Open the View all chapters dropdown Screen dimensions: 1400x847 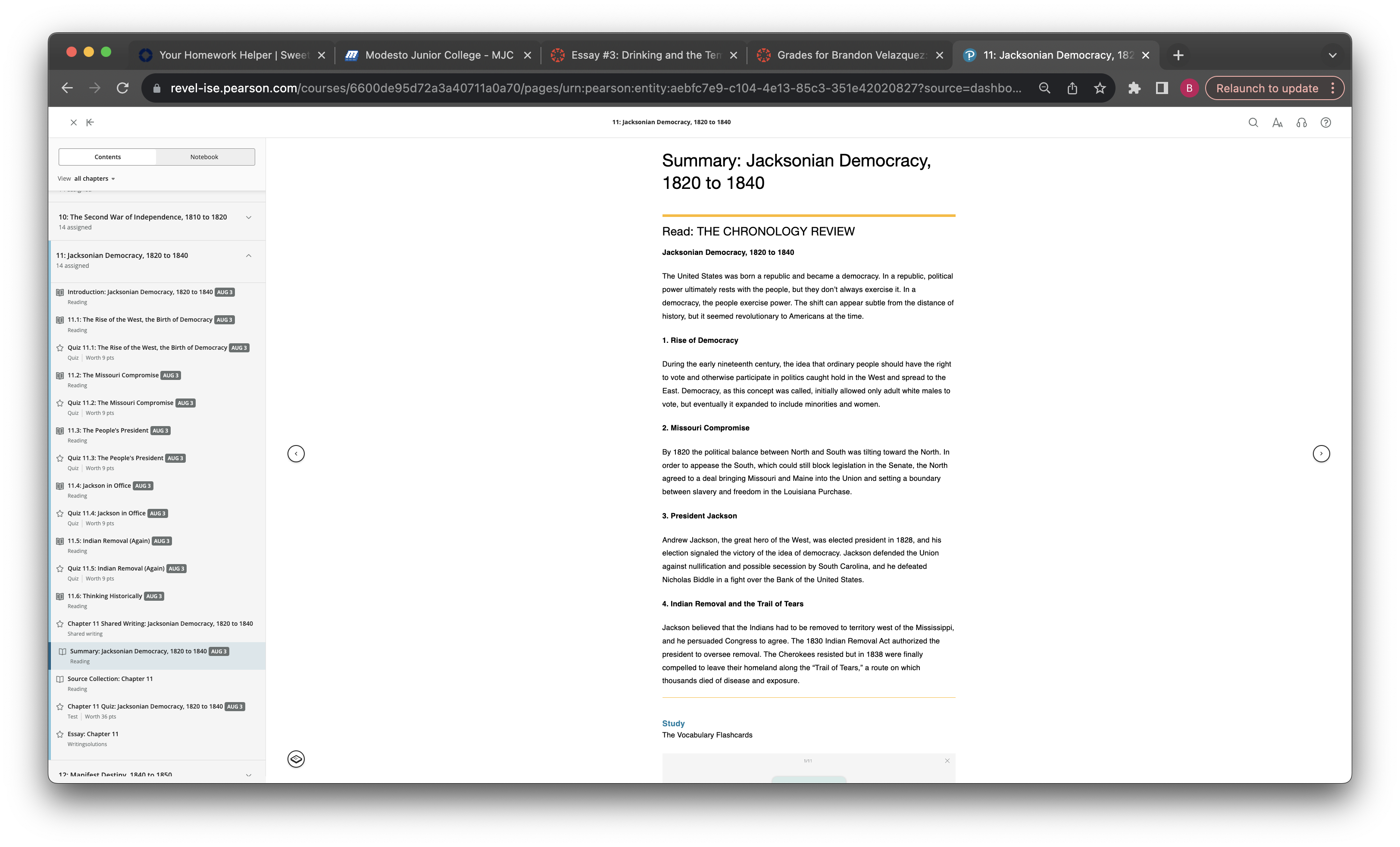(x=86, y=179)
